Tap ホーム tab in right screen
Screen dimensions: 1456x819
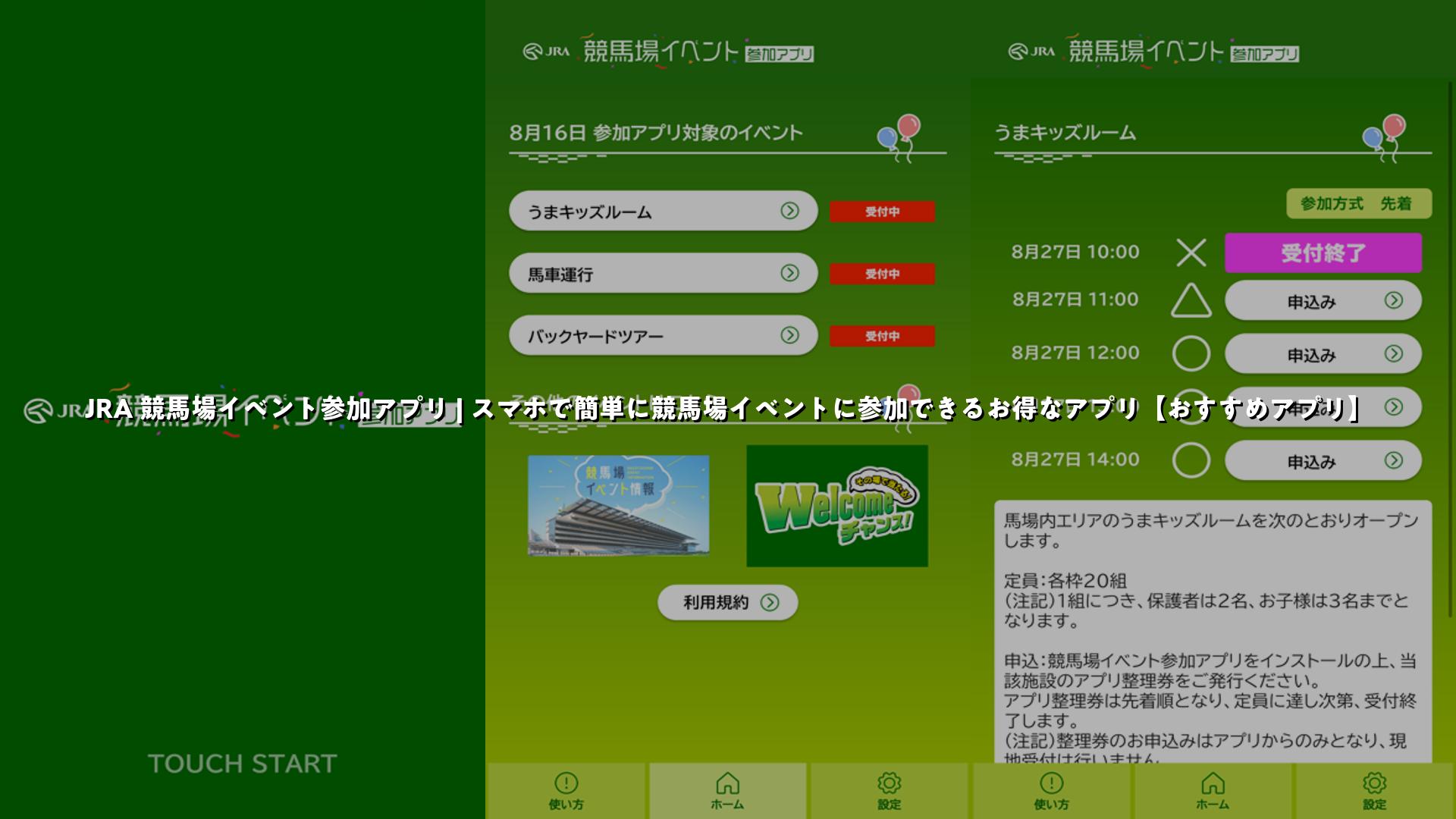tap(1213, 791)
